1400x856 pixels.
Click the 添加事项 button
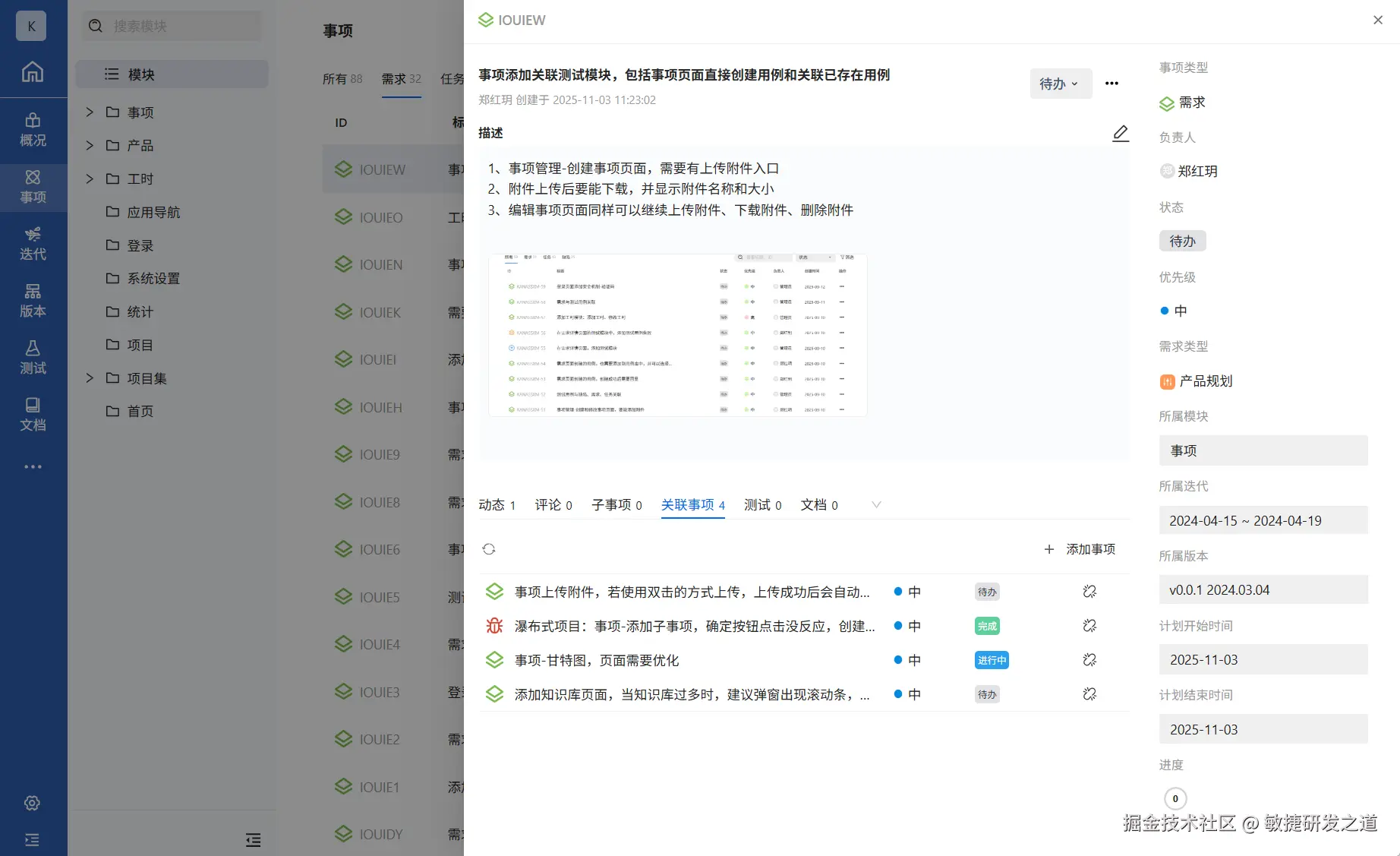(1080, 549)
